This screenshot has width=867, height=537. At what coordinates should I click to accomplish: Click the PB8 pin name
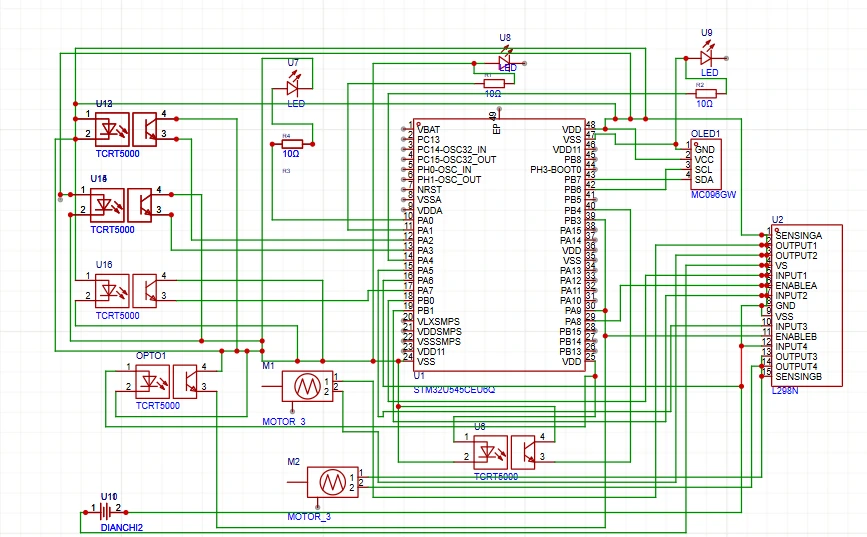(x=573, y=159)
